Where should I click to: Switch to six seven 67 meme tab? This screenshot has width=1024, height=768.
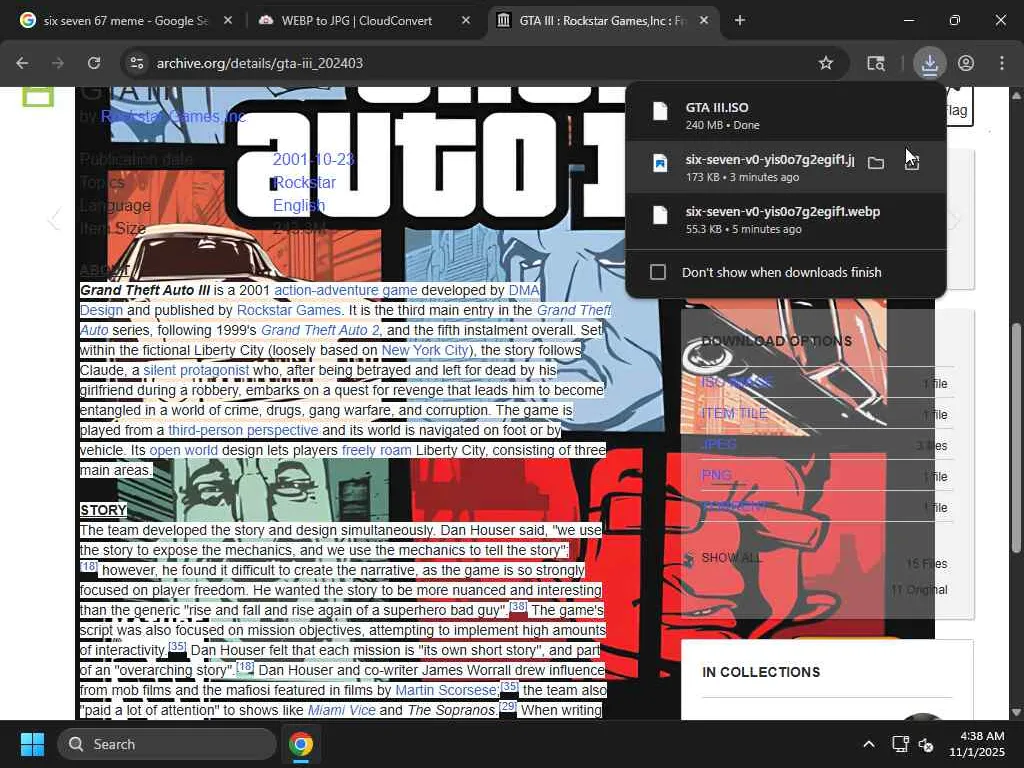(x=123, y=20)
